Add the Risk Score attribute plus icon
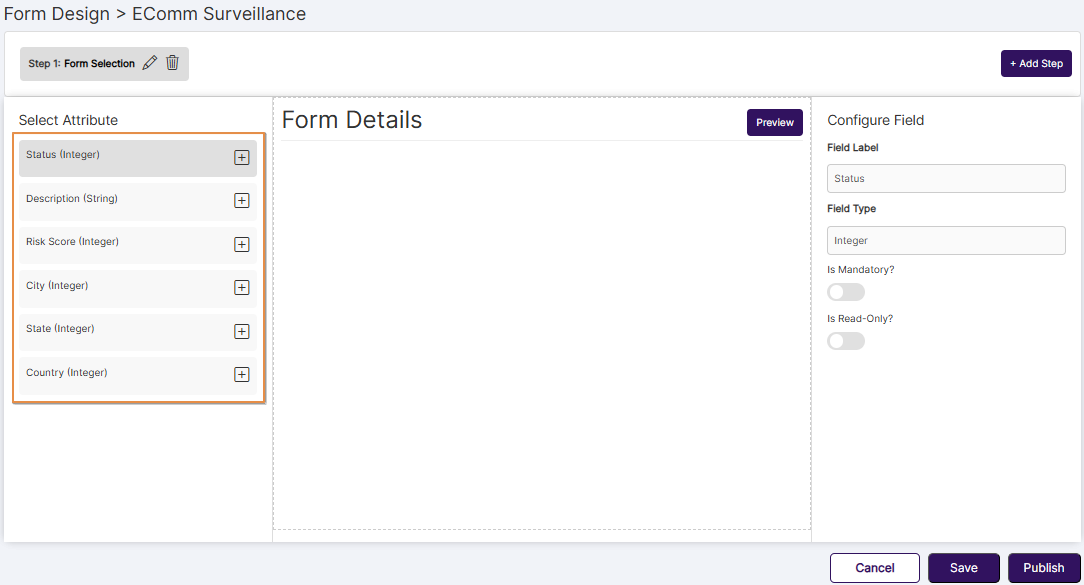The width and height of the screenshot is (1084, 585). [241, 245]
